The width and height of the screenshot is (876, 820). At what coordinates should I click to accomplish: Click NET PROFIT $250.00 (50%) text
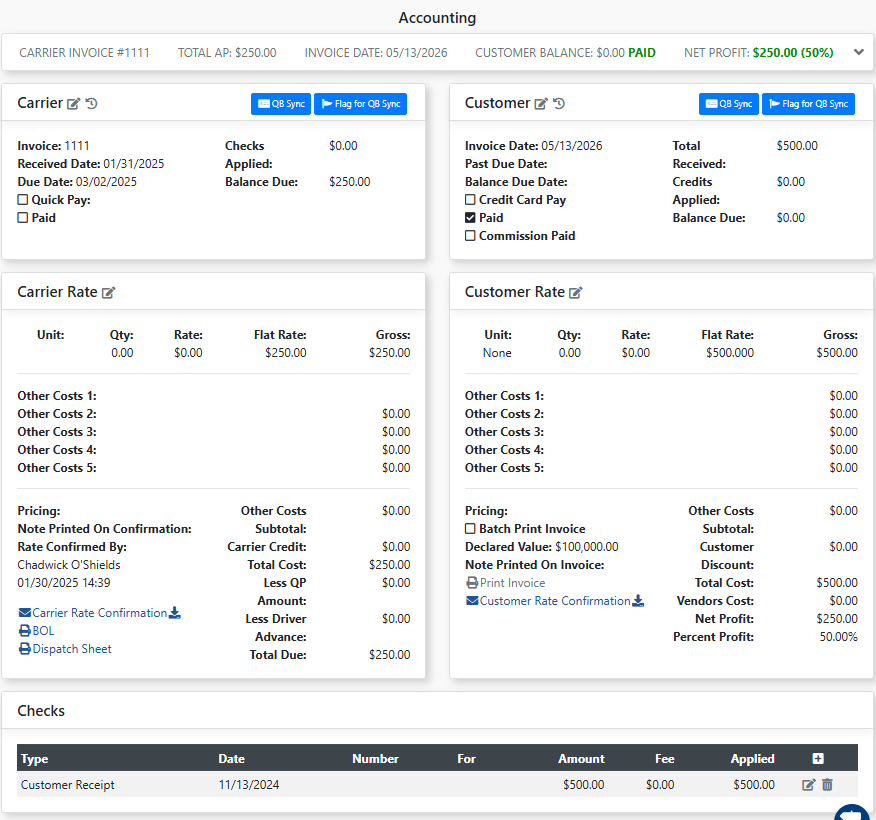(759, 53)
